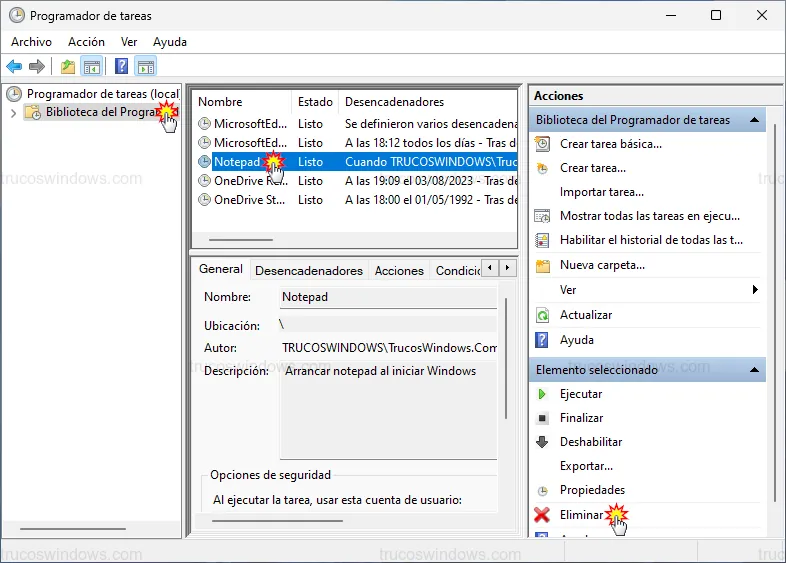Screen dimensions: 786x563
Task: Click the forward arrow toolbar icon
Action: pyautogui.click(x=37, y=67)
